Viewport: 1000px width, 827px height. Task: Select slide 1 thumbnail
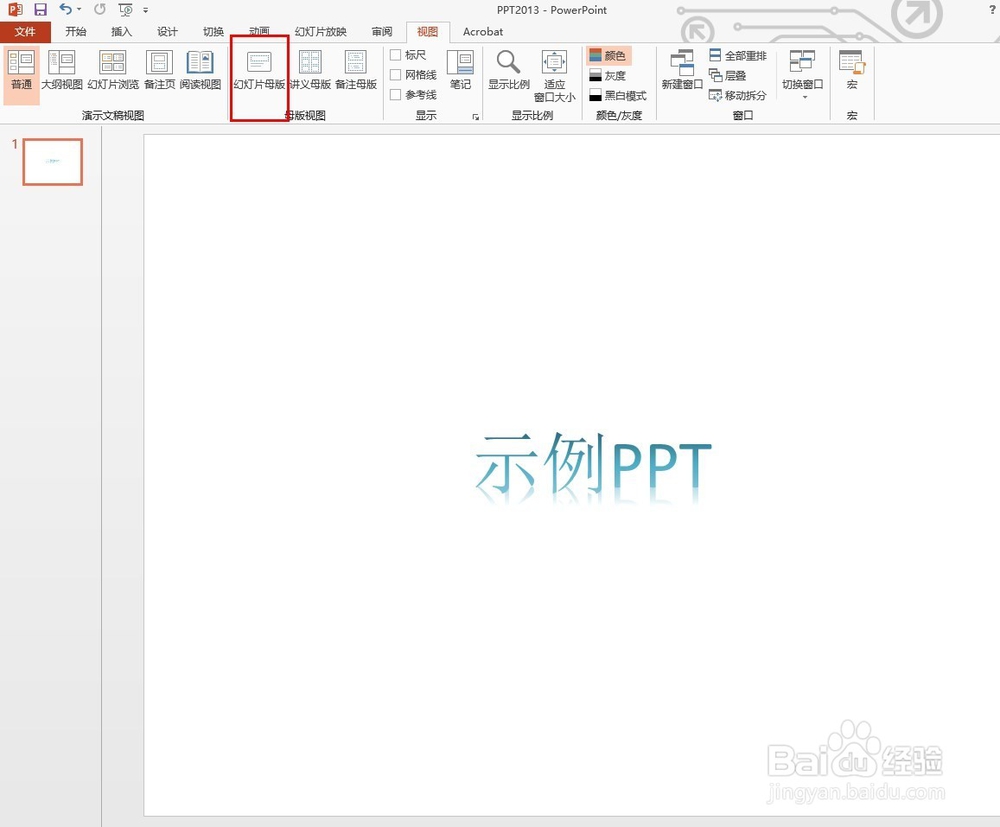click(53, 162)
